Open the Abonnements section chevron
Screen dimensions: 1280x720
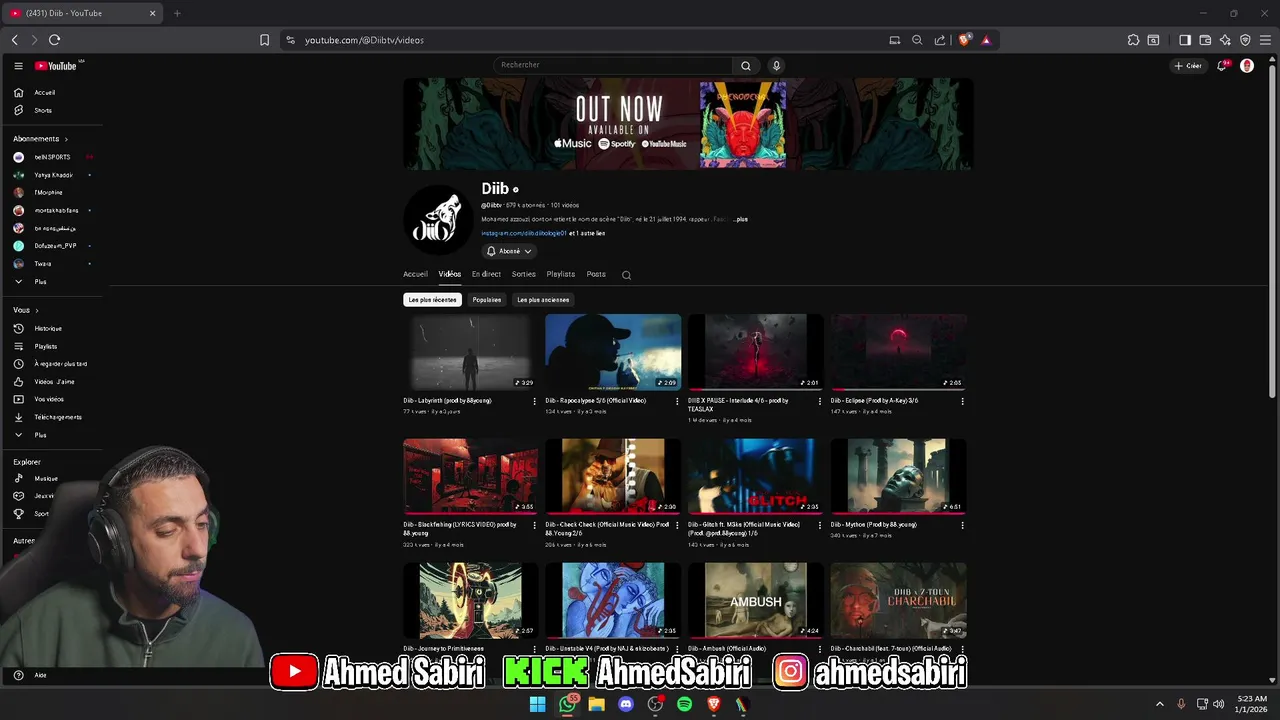click(66, 139)
